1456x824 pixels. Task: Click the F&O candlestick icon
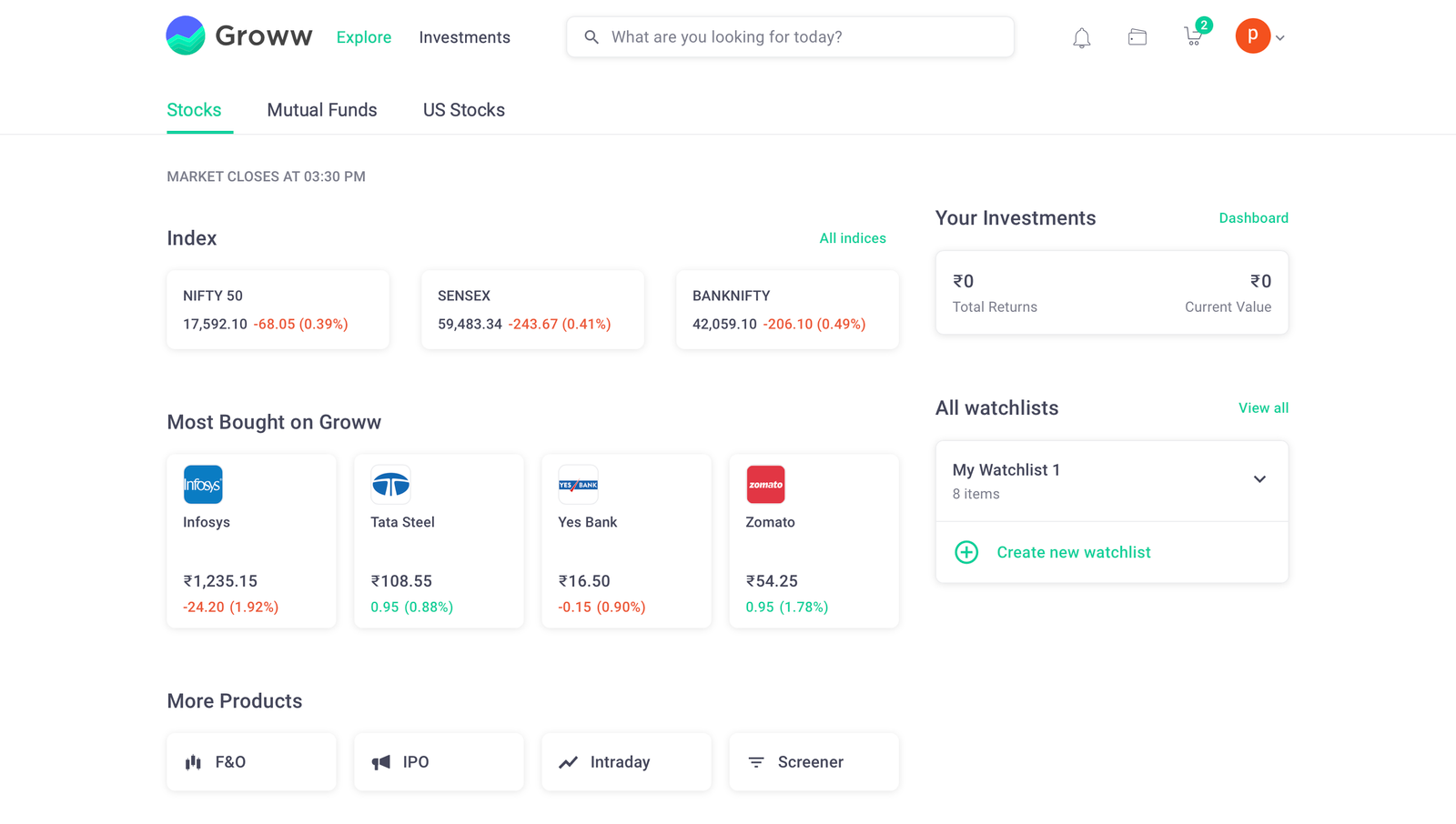[193, 762]
